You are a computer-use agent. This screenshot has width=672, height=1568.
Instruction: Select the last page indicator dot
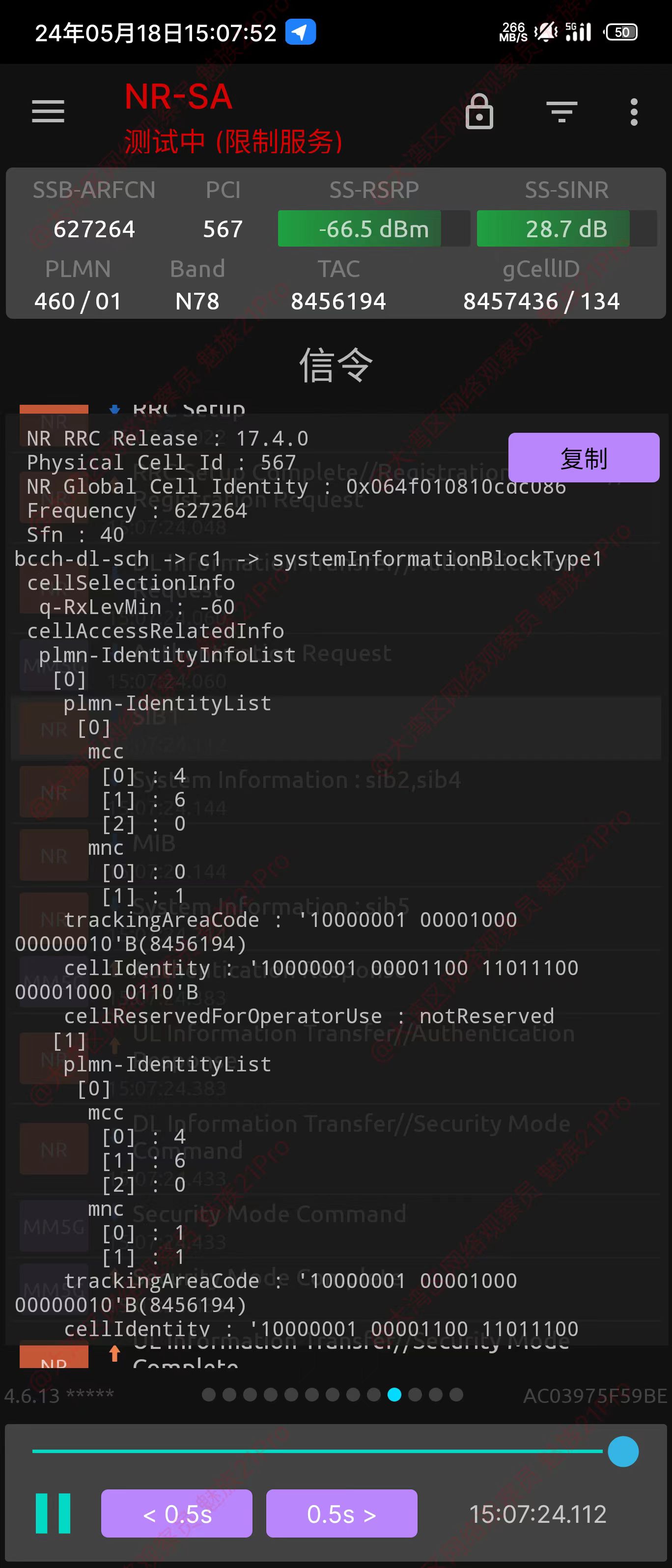pyautogui.click(x=456, y=1395)
